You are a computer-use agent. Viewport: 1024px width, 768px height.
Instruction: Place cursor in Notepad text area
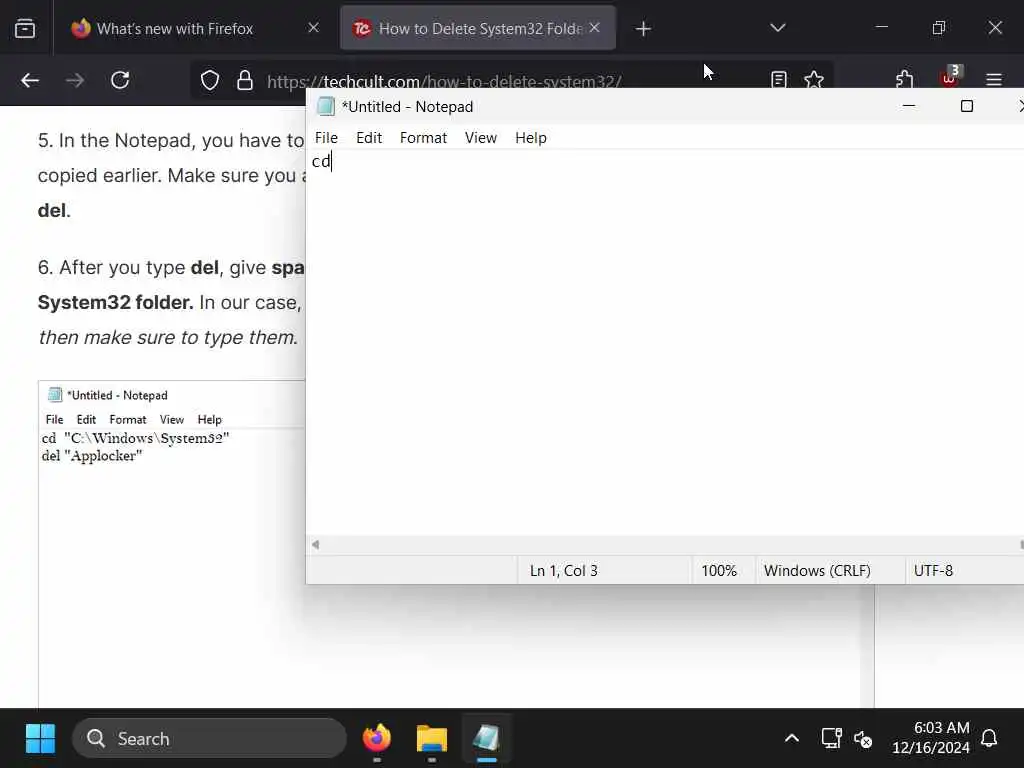tap(665, 343)
